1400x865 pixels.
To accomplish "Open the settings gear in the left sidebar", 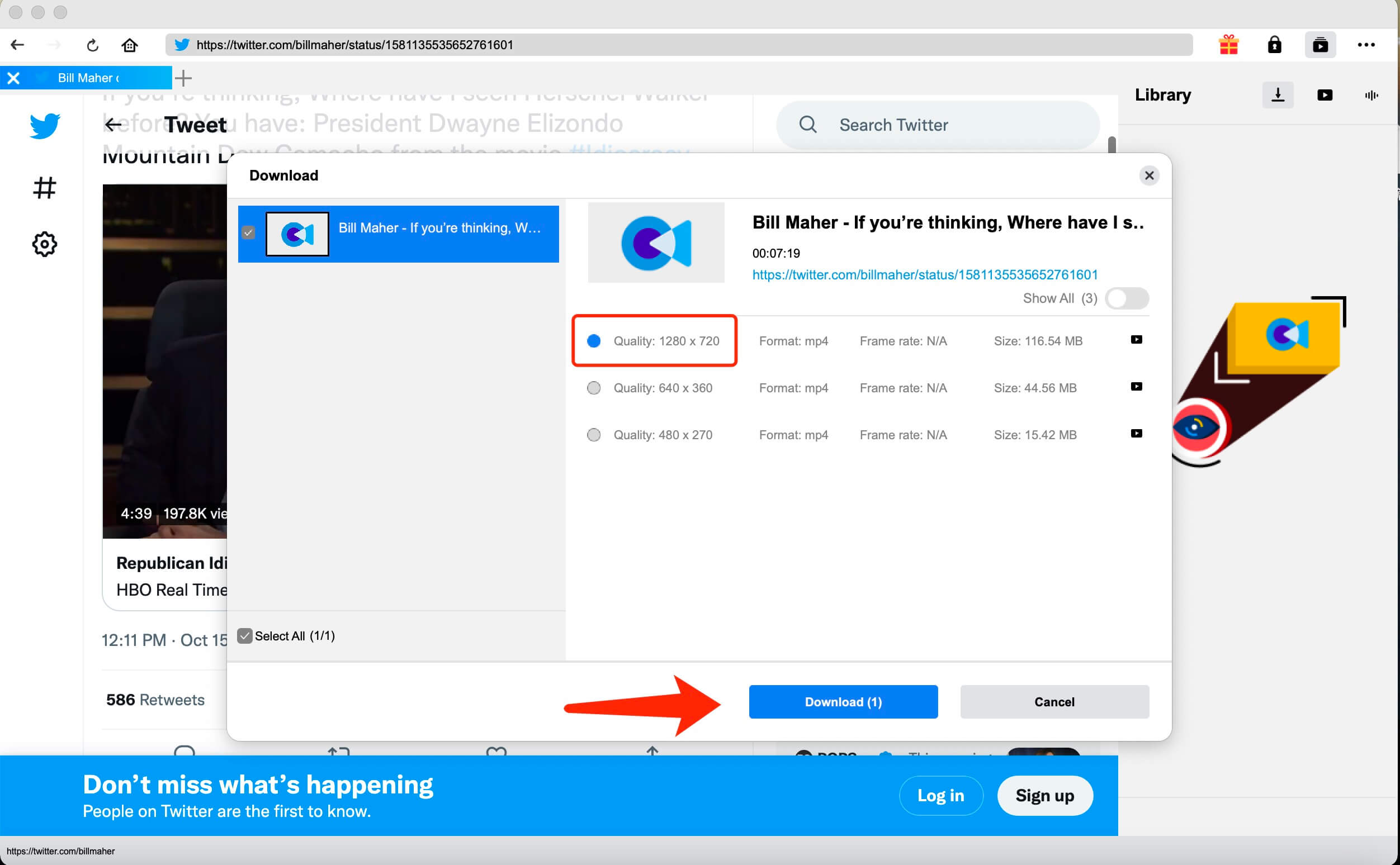I will pyautogui.click(x=44, y=244).
